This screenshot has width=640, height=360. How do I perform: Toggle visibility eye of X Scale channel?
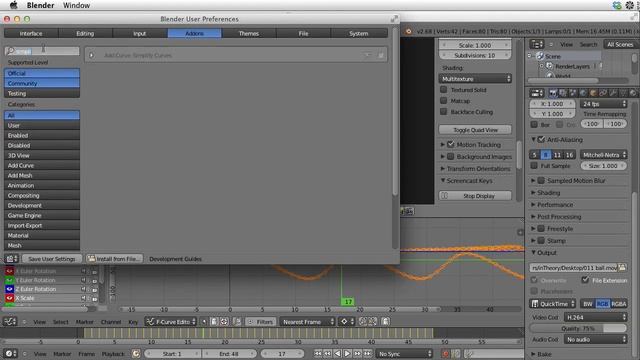[x=9, y=298]
